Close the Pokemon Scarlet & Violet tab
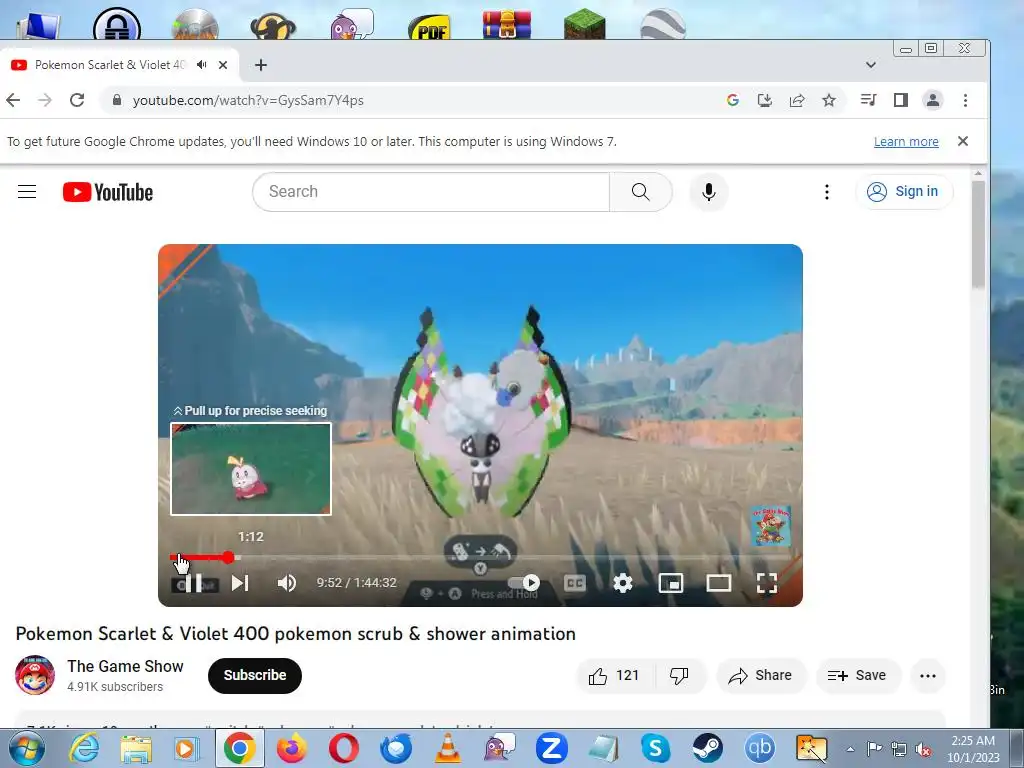Viewport: 1024px width, 768px height. pyautogui.click(x=223, y=65)
